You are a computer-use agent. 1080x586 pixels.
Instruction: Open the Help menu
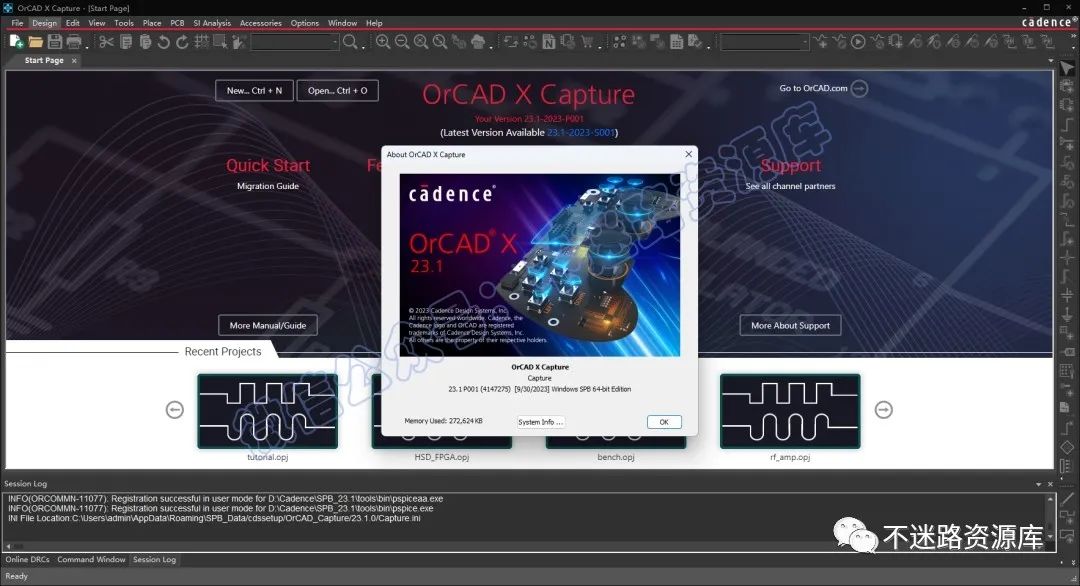tap(374, 23)
